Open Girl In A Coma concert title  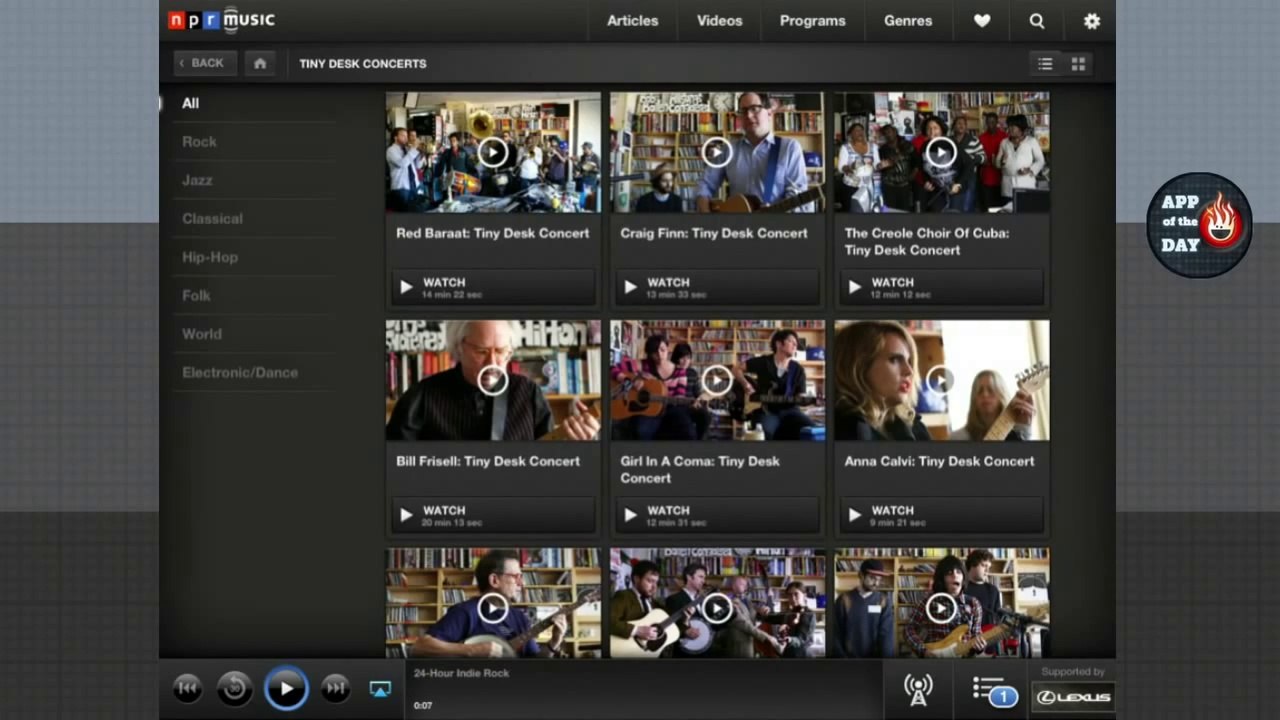tap(700, 470)
